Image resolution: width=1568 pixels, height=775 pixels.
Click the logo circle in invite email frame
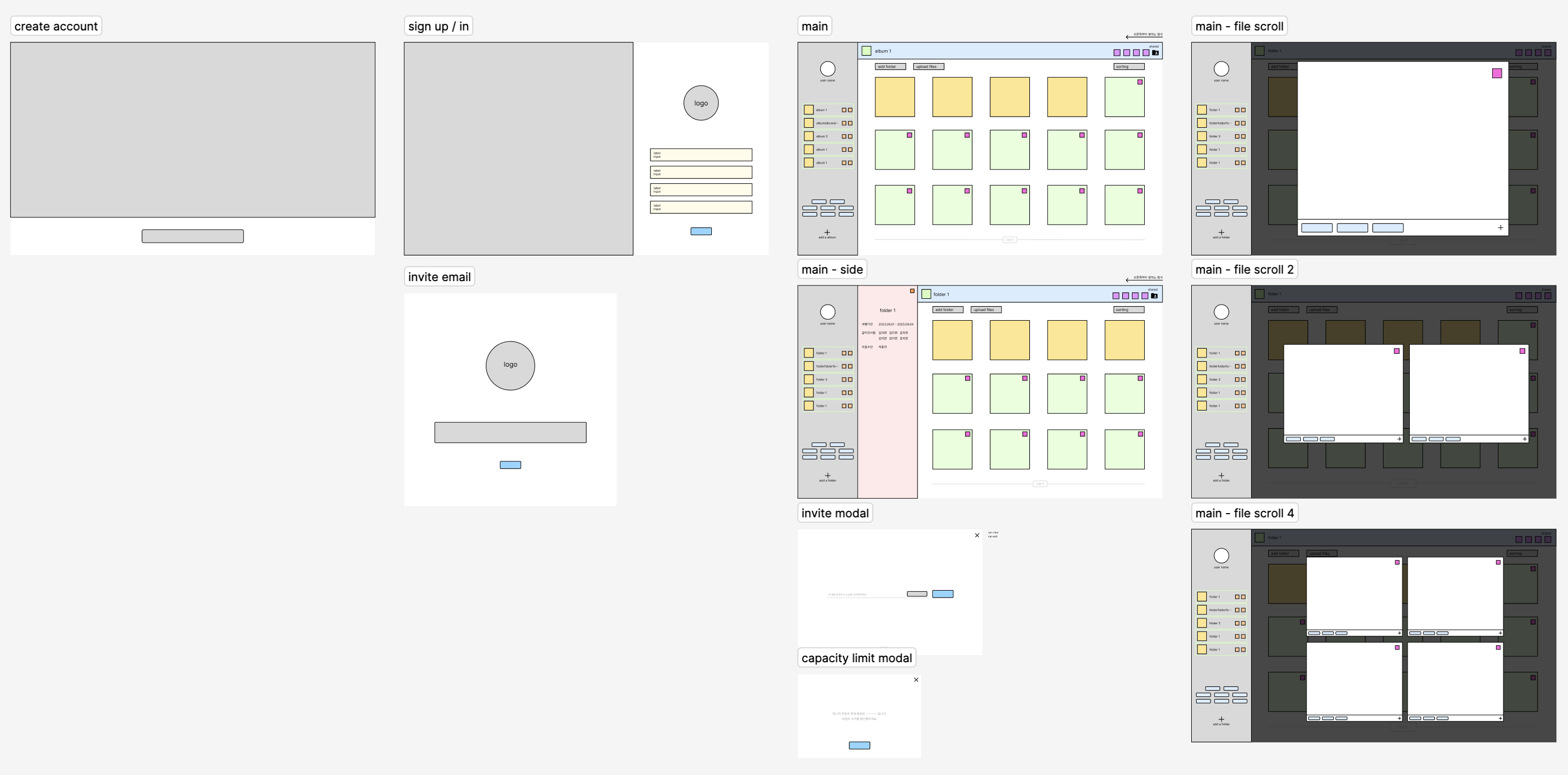coord(510,365)
